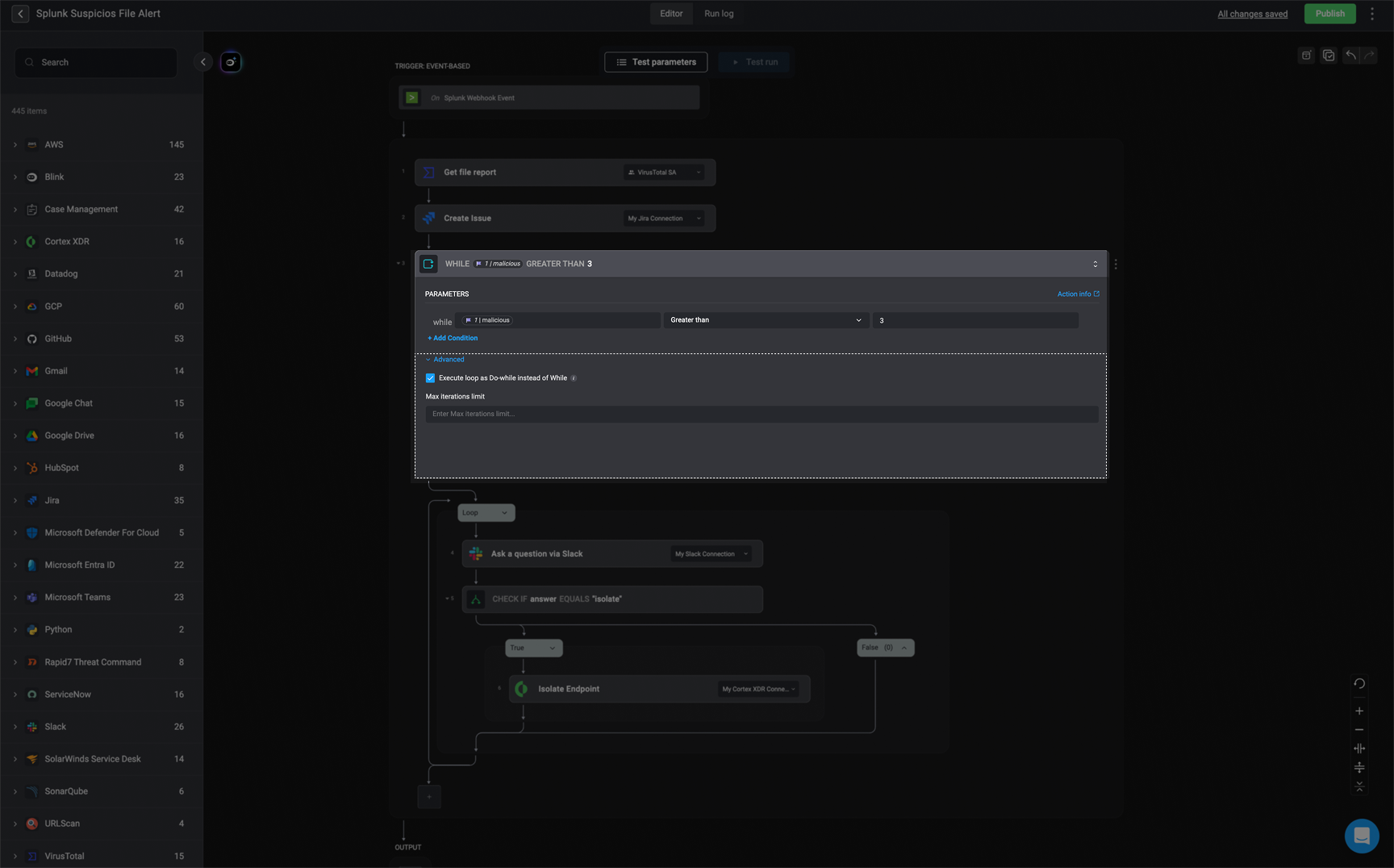
Task: Click the horizontal align canvas control
Action: point(1359,749)
